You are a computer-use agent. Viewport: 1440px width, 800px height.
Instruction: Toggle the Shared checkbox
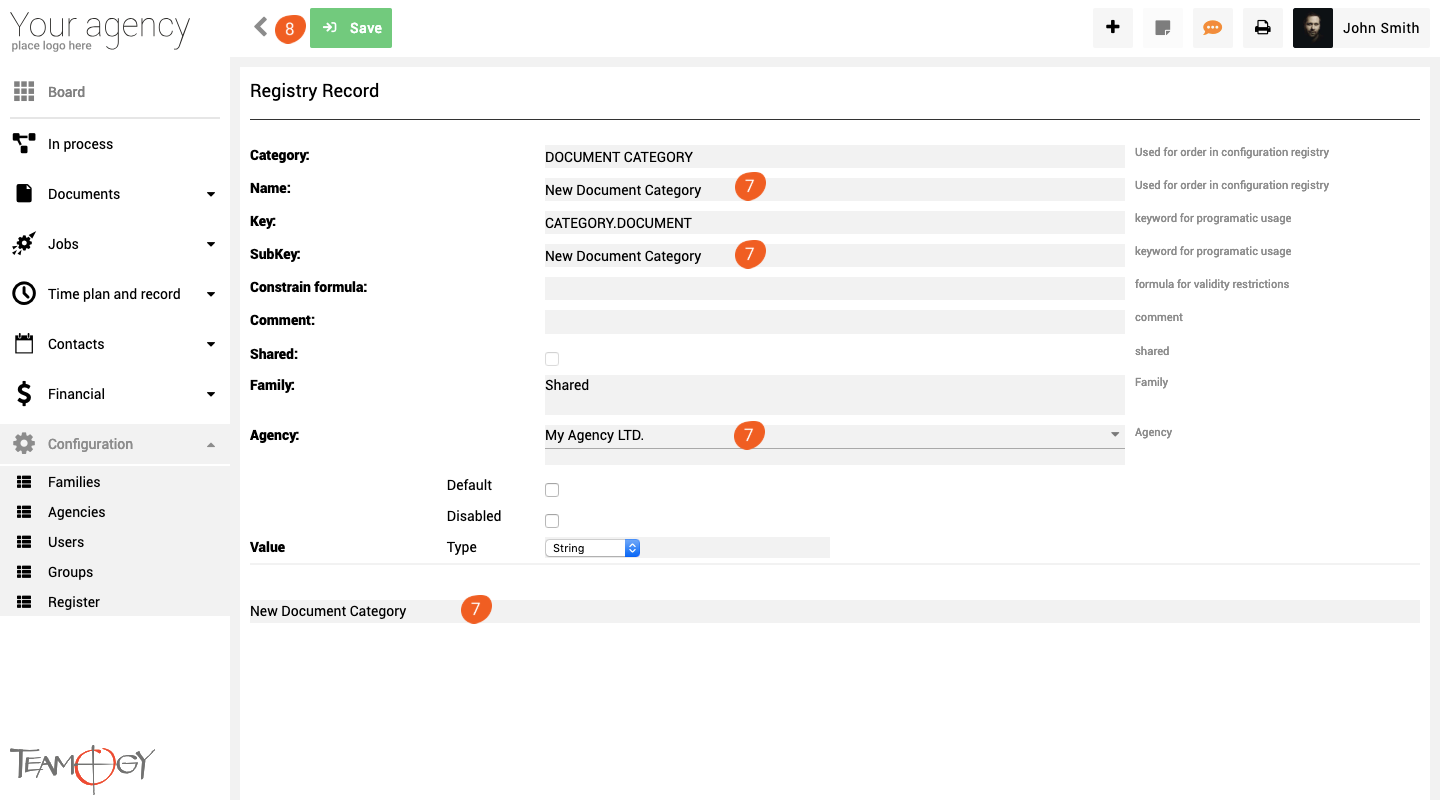click(x=552, y=359)
